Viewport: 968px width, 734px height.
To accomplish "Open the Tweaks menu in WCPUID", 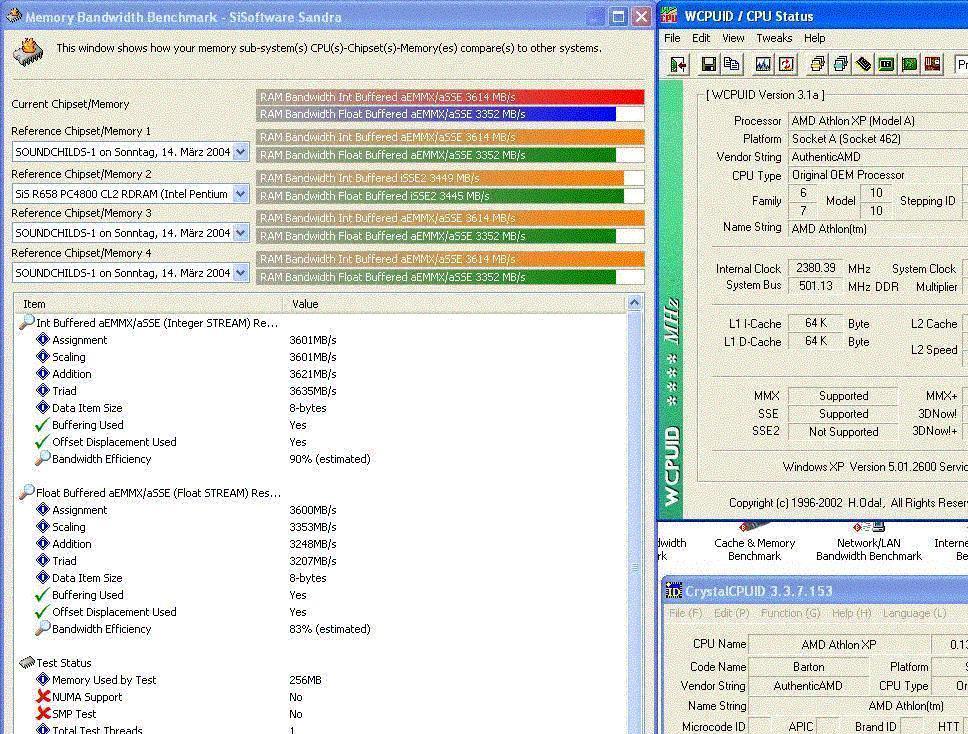I will click(774, 38).
